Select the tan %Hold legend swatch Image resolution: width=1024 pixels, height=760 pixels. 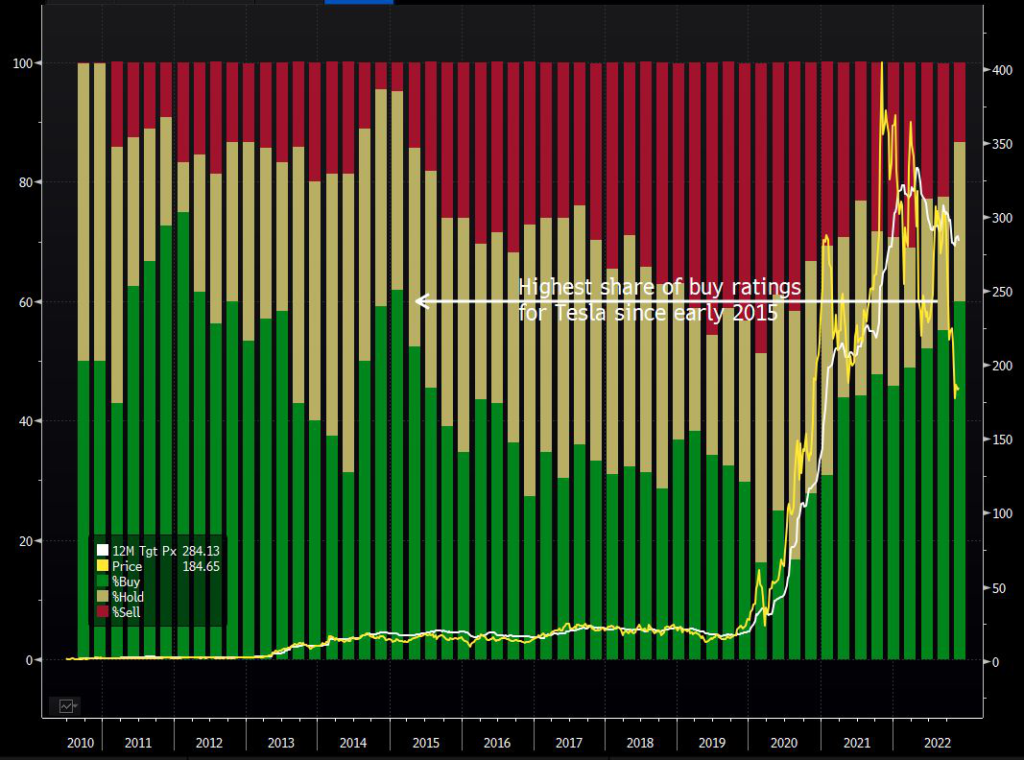pyautogui.click(x=102, y=597)
